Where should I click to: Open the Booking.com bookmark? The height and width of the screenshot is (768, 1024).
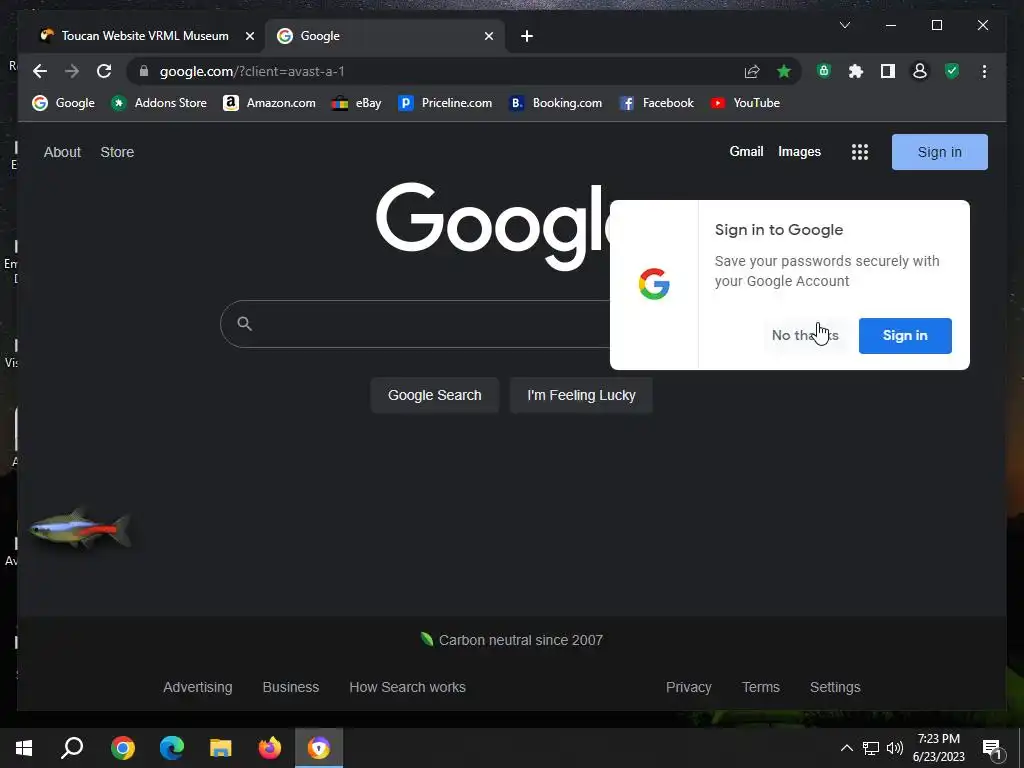[x=556, y=103]
